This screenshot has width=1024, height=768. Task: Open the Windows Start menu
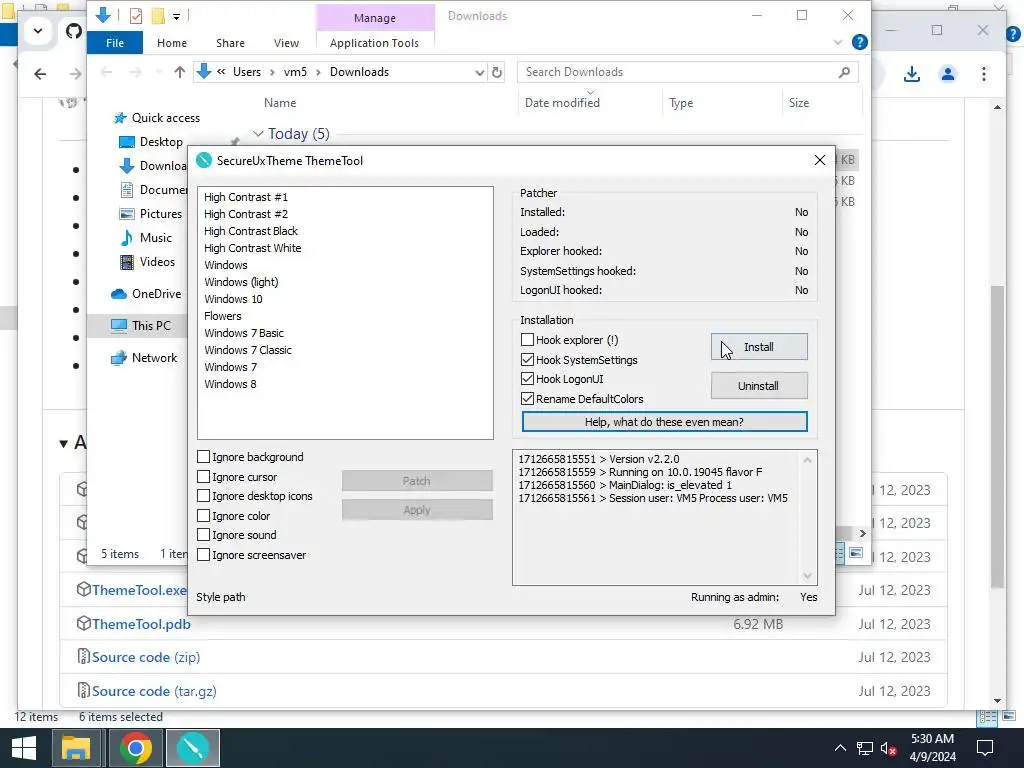pos(24,748)
